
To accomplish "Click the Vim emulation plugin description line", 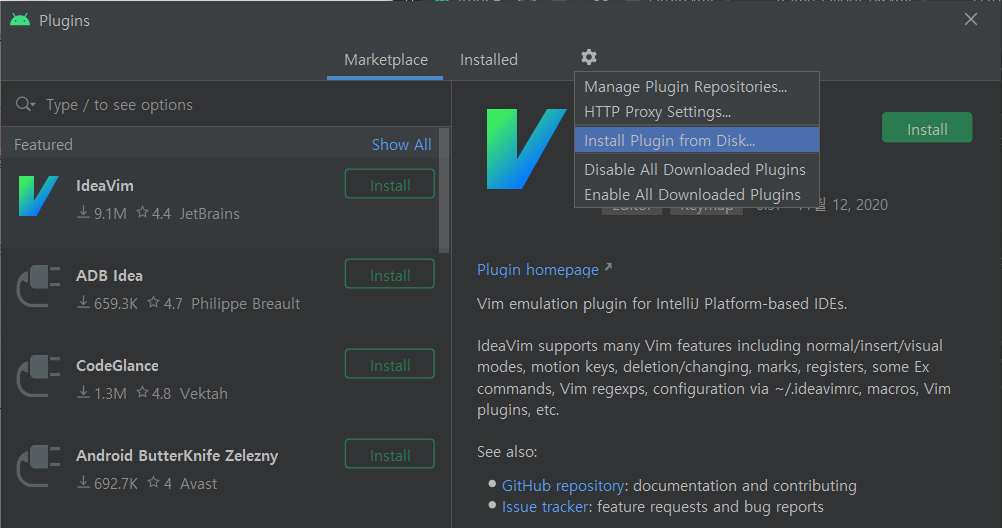I will point(662,304).
